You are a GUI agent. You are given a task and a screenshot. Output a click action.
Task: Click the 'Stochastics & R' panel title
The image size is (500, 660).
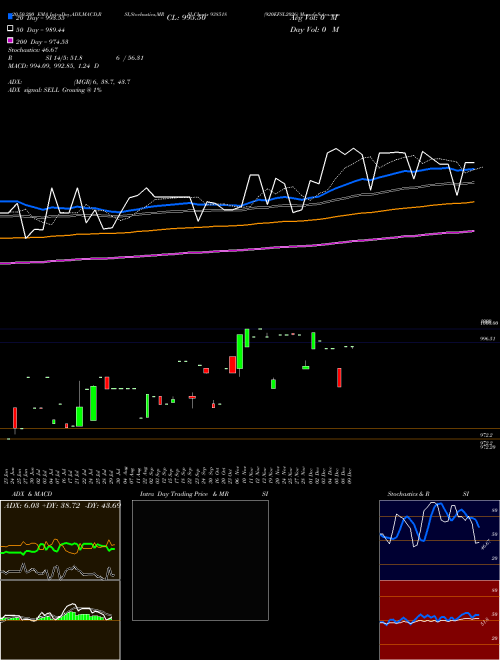(x=408, y=494)
